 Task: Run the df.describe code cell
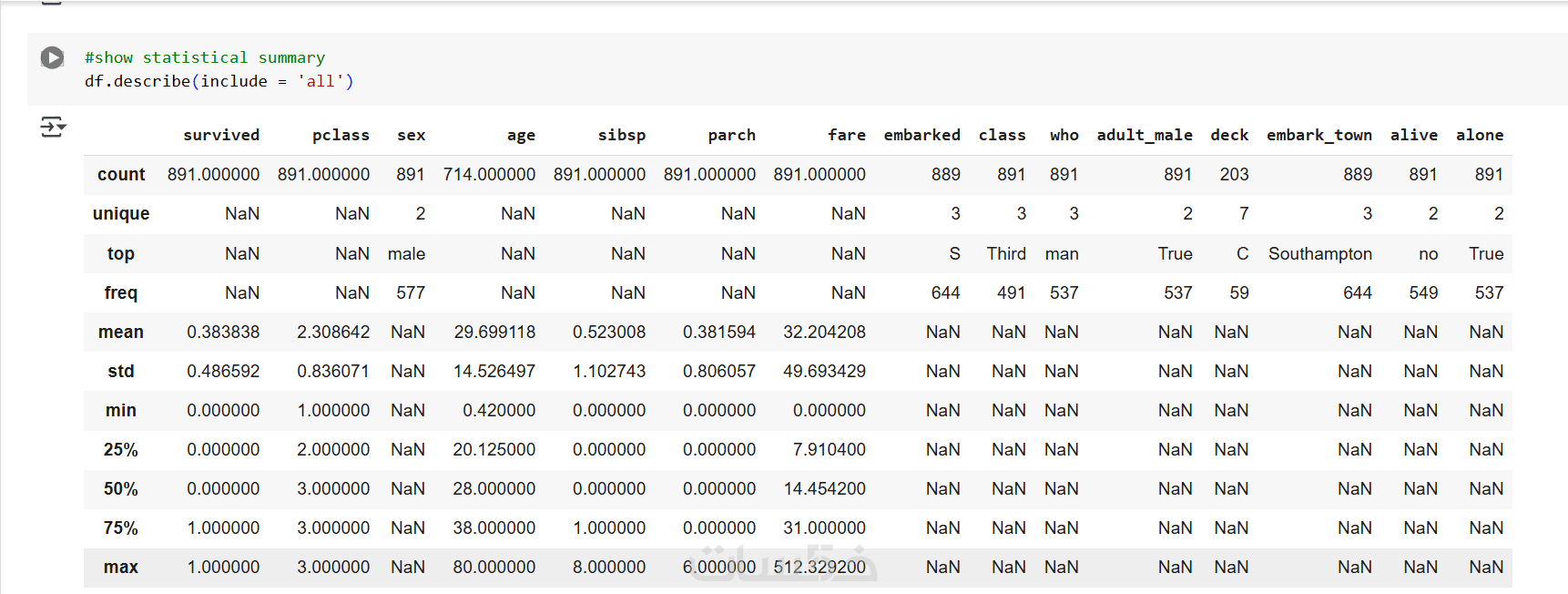(52, 58)
